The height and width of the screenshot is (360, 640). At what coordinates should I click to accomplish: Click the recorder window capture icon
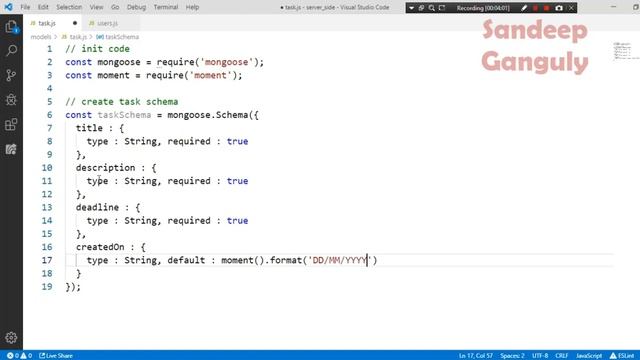[x=421, y=8]
